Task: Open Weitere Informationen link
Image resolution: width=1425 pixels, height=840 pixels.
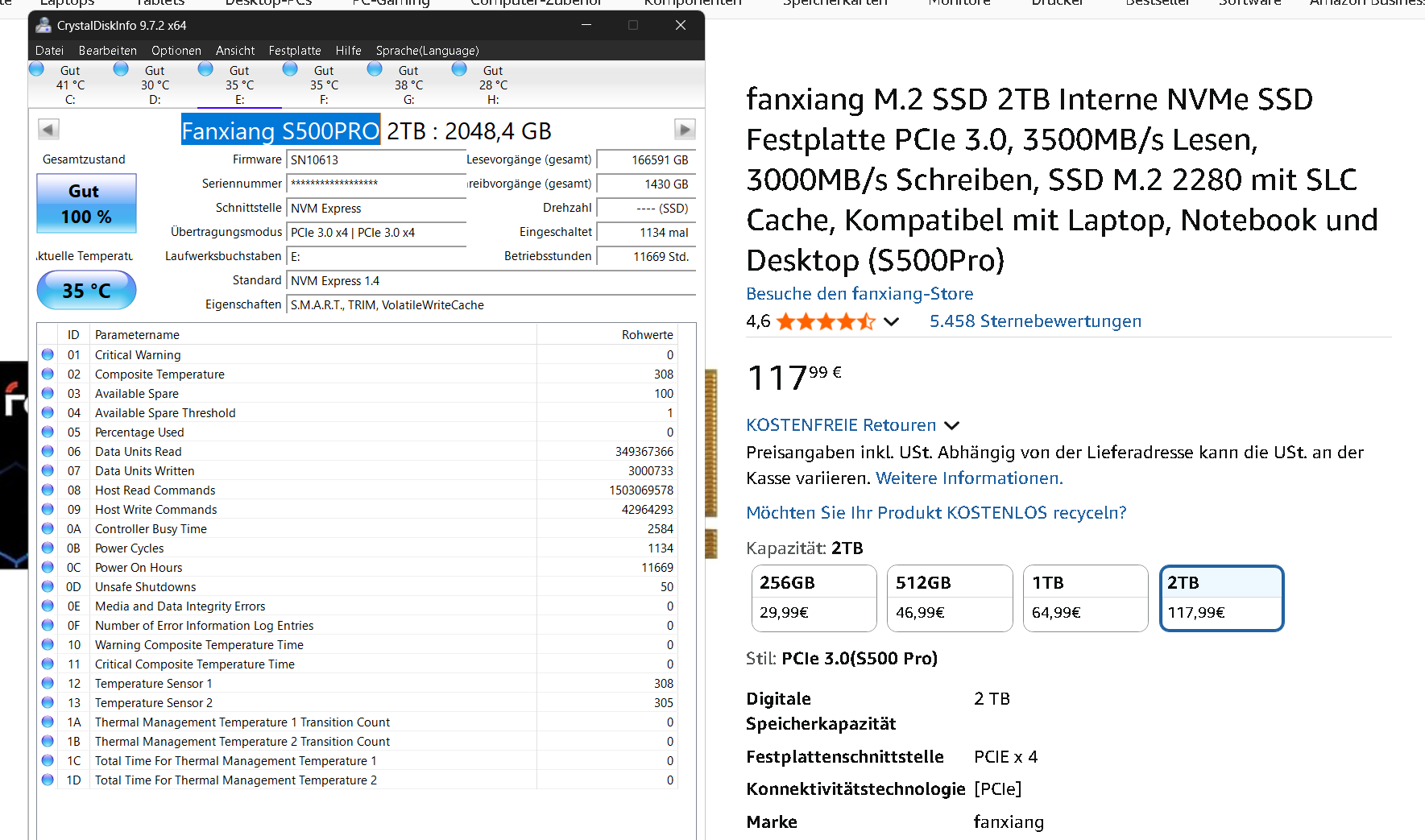Action: pyautogui.click(x=969, y=478)
